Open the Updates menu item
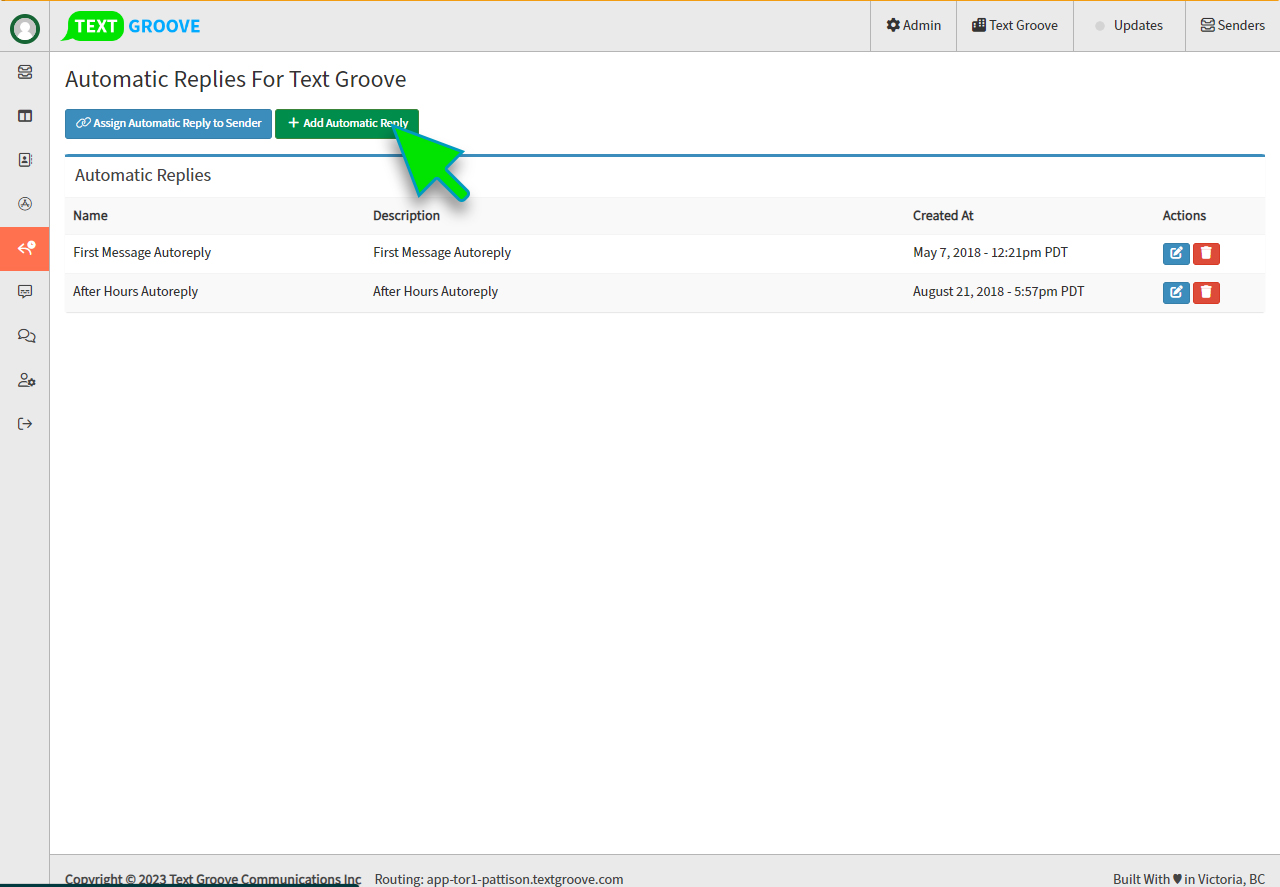 click(x=1129, y=26)
